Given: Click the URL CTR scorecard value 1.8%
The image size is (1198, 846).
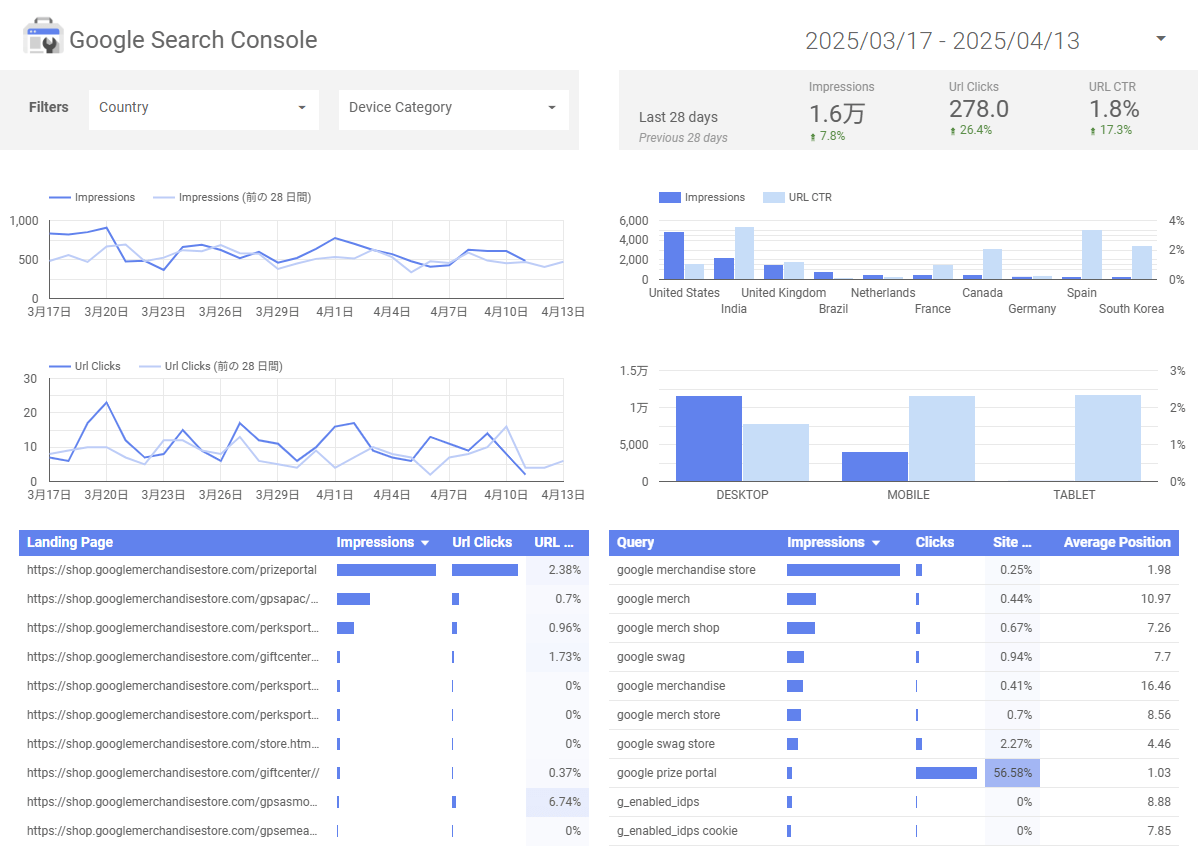Looking at the screenshot, I should [x=1114, y=109].
